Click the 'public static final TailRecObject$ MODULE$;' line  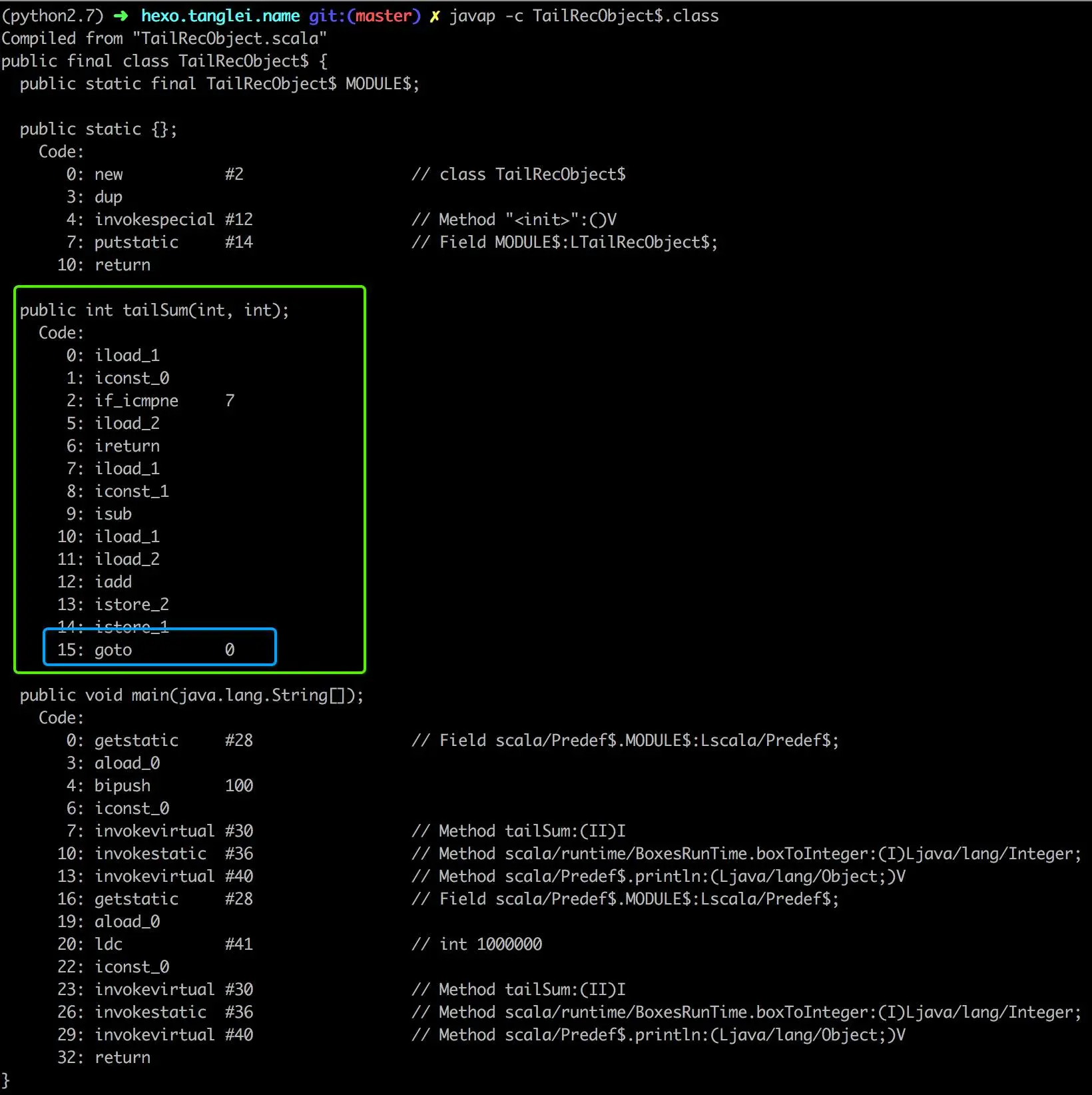220,83
